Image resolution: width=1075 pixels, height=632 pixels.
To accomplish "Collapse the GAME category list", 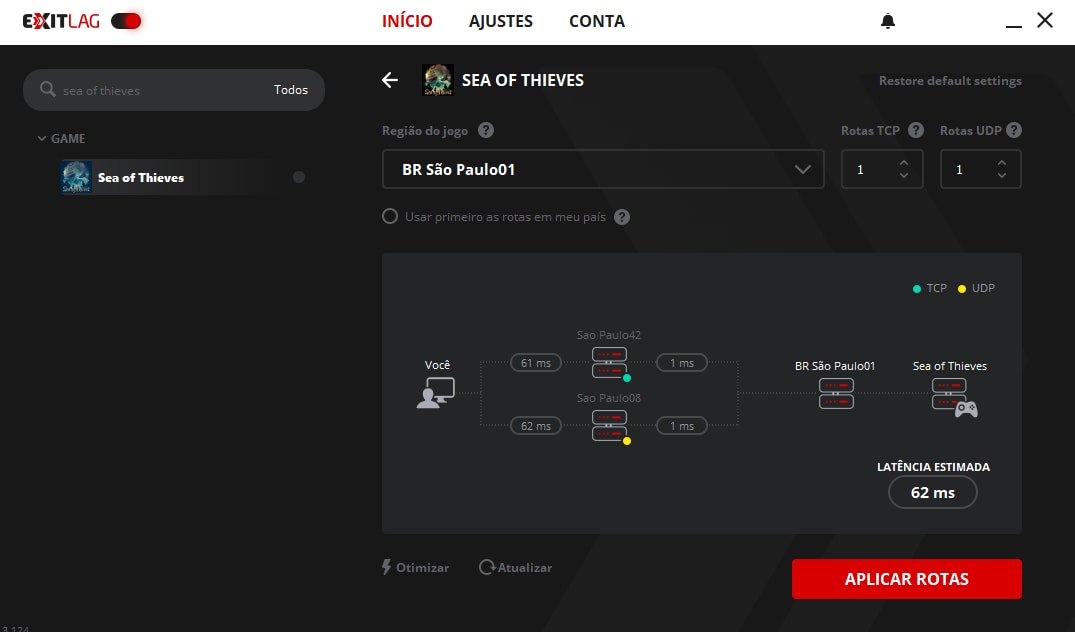I will pos(42,139).
